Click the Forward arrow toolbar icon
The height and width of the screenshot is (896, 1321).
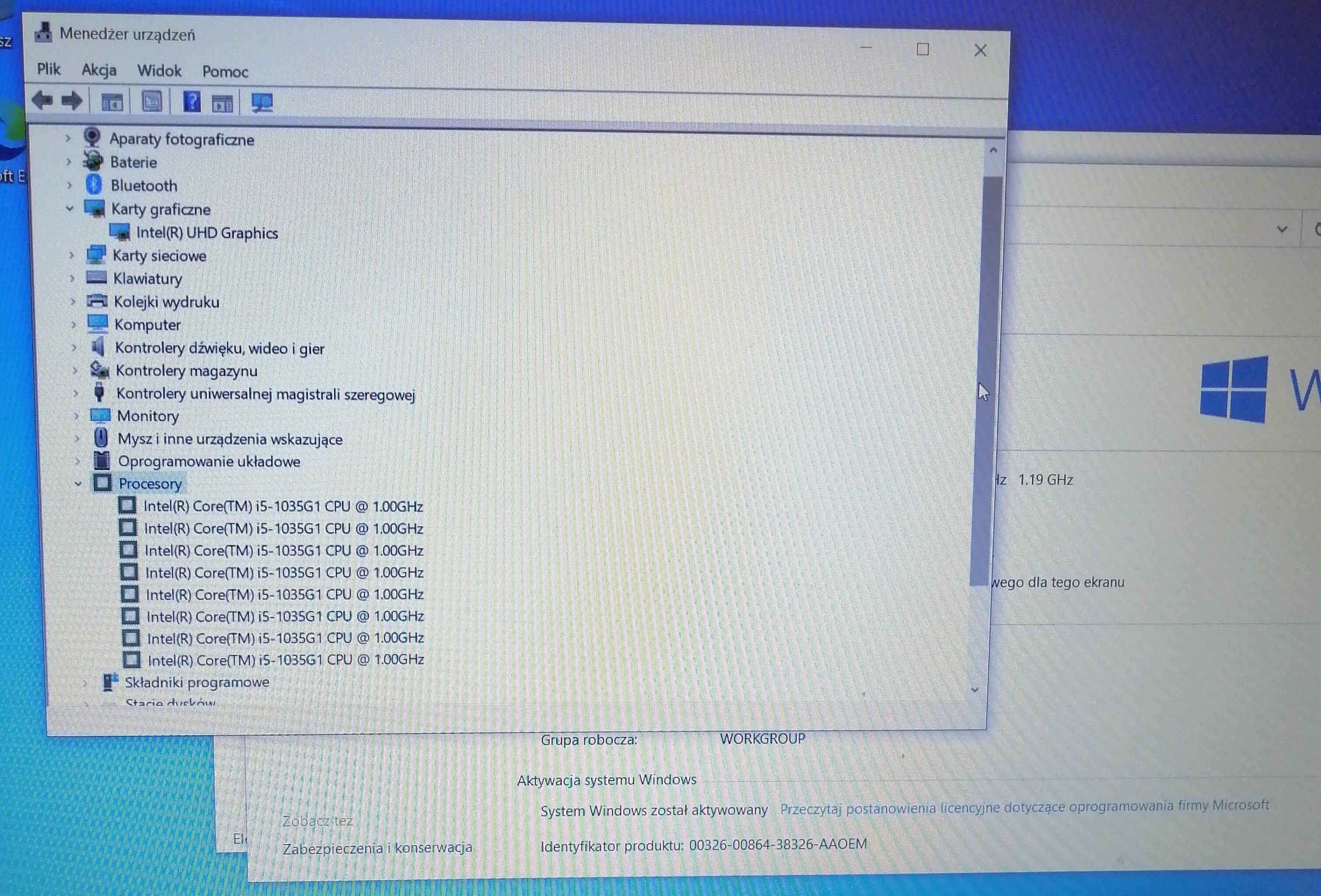[x=71, y=101]
